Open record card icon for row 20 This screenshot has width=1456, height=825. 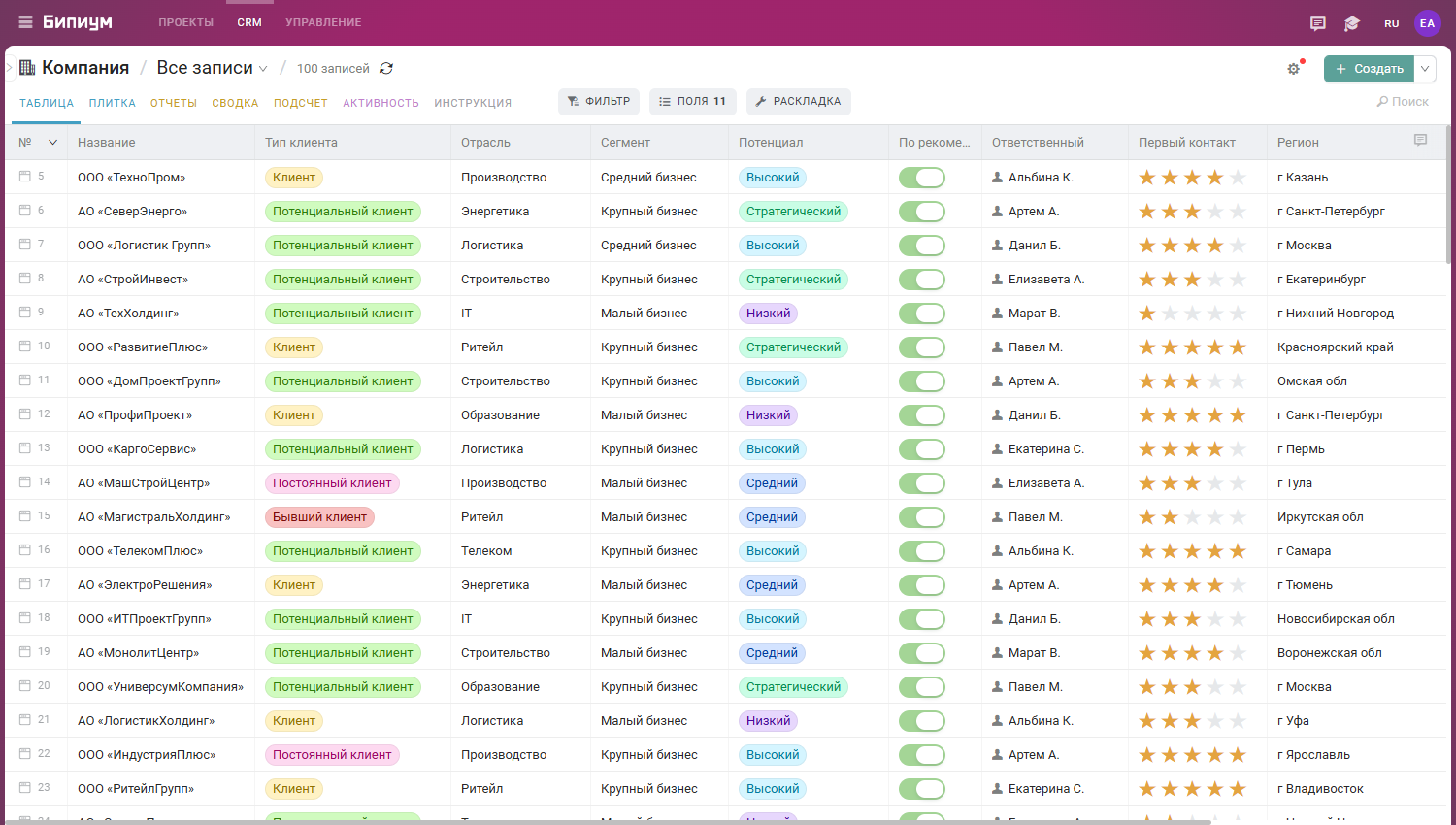pos(25,686)
